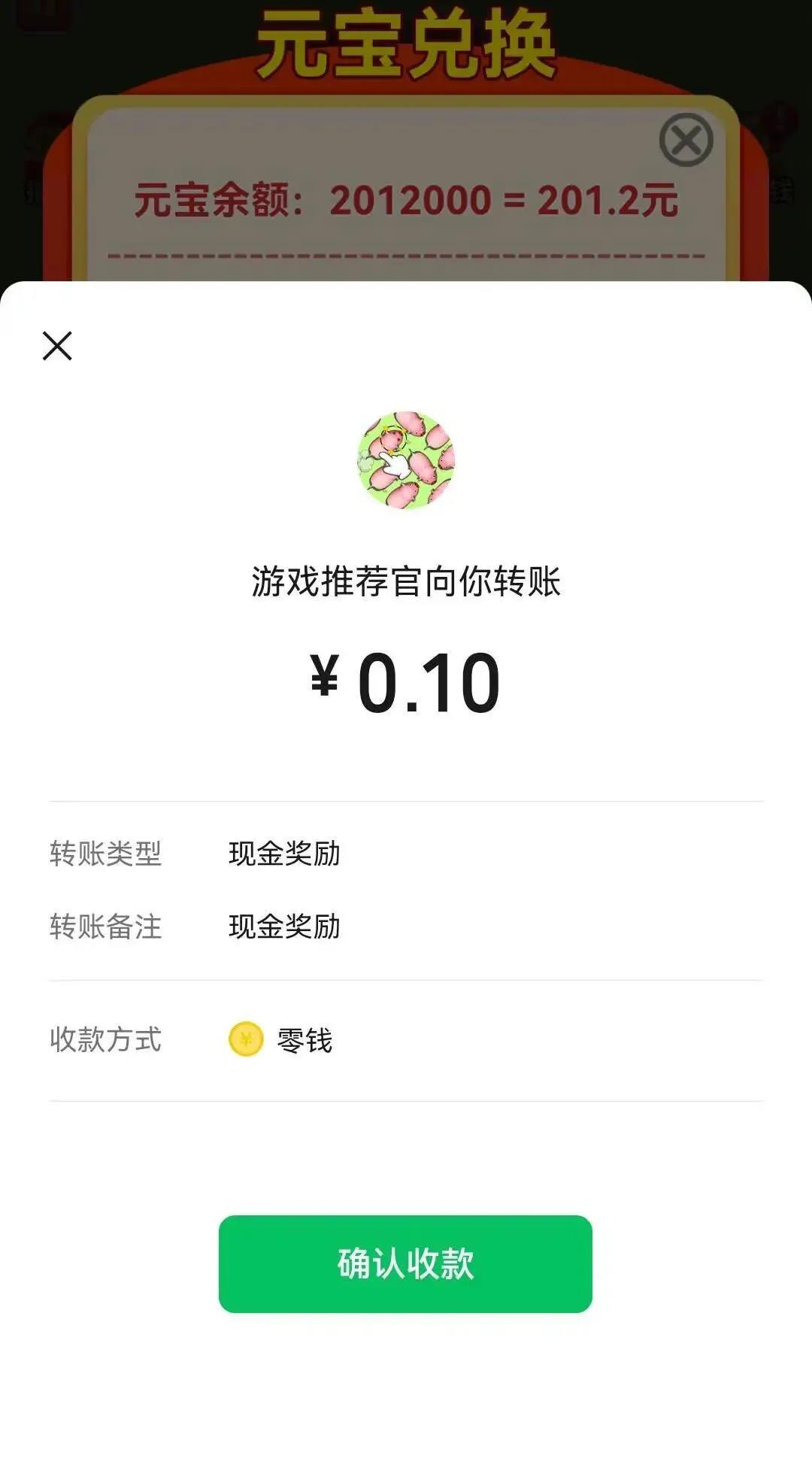The width and height of the screenshot is (812, 1459).
Task: Open the 收款方式 row label
Action: tap(105, 1040)
